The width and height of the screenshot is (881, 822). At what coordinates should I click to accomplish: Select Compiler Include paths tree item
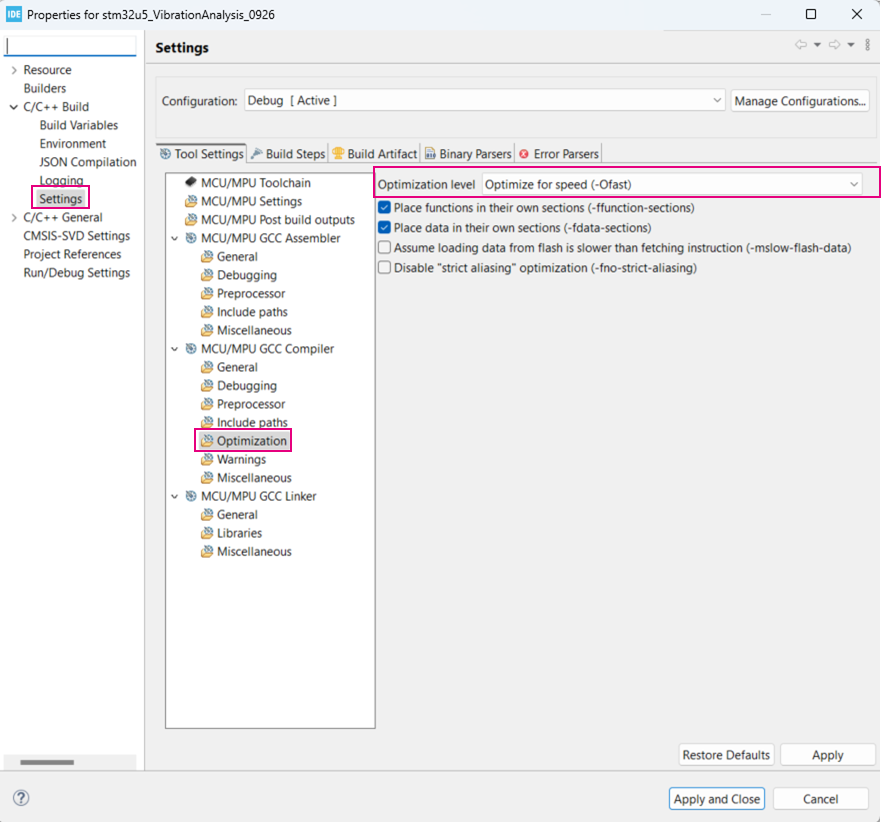(x=252, y=423)
